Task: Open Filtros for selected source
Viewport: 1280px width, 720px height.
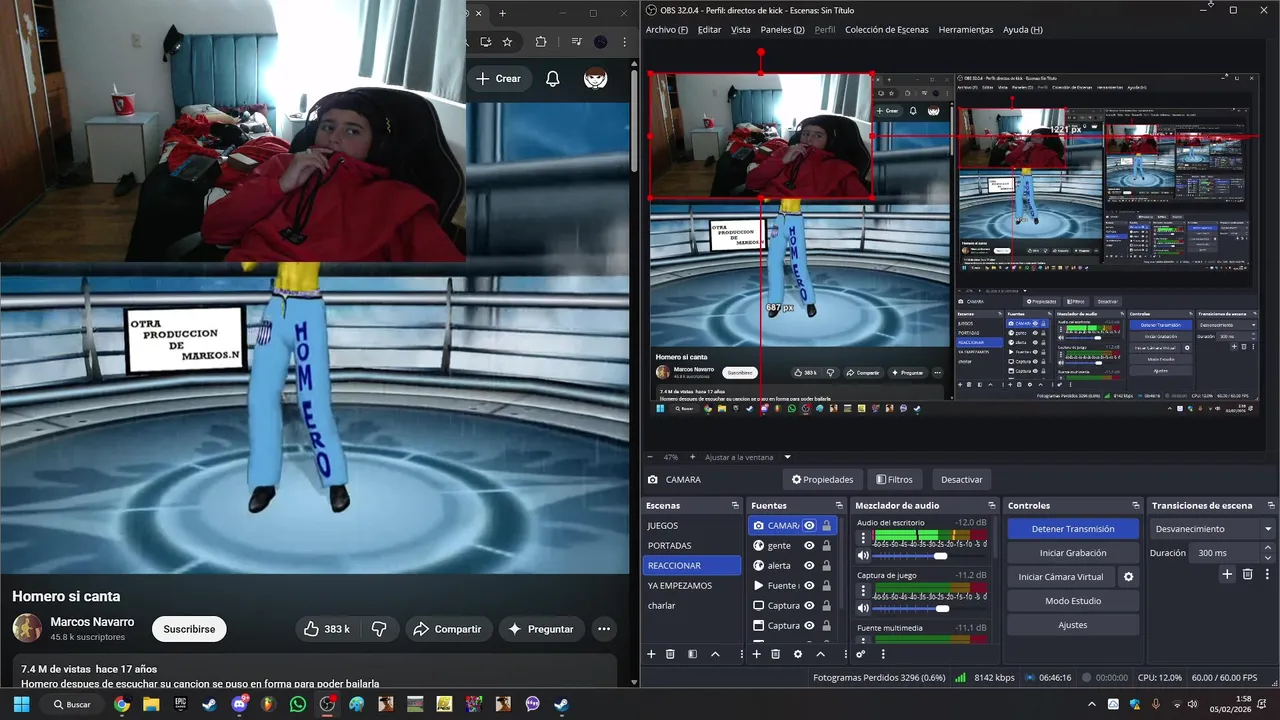Action: pos(894,479)
